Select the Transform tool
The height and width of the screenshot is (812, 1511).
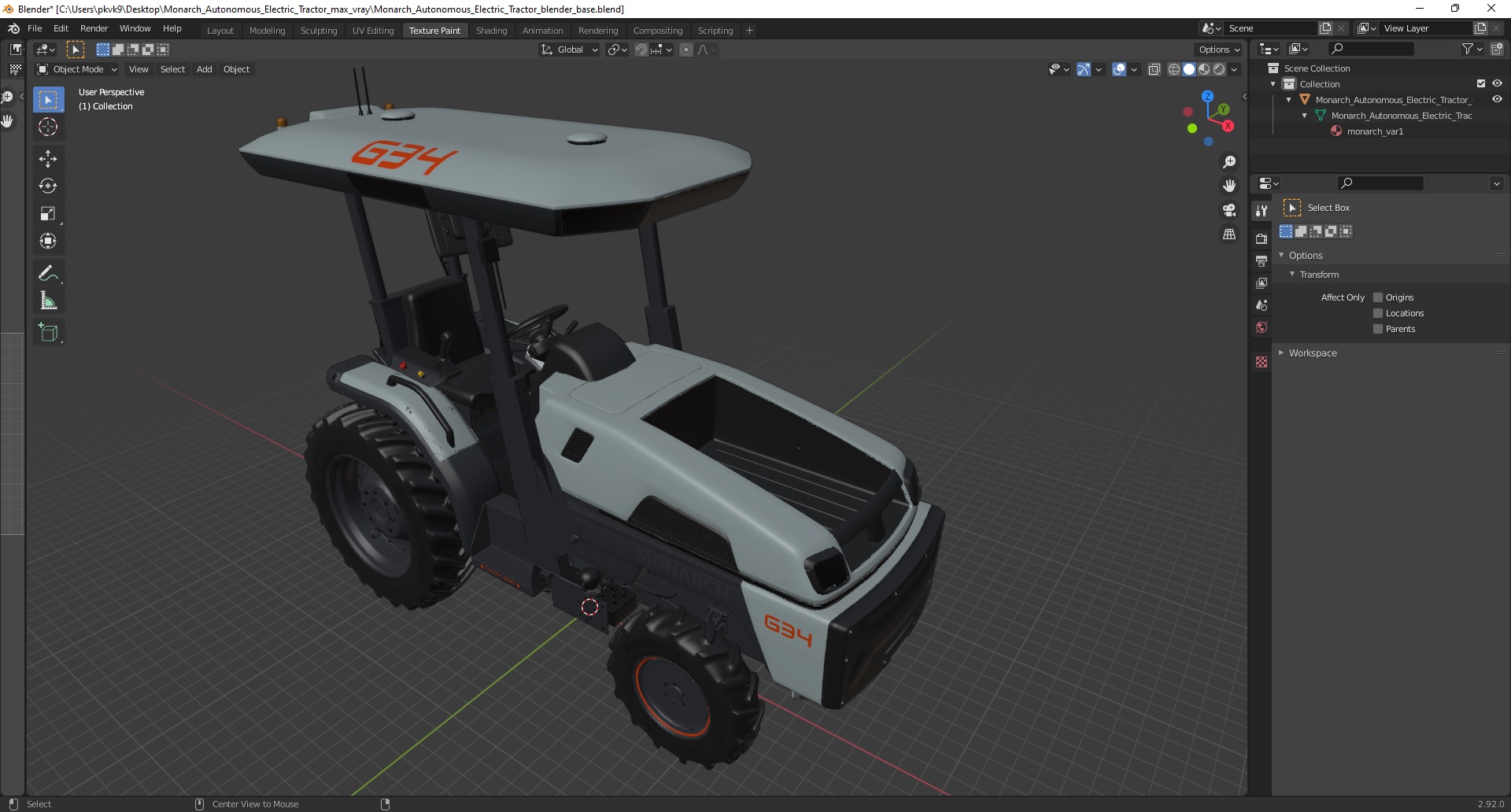[x=48, y=242]
